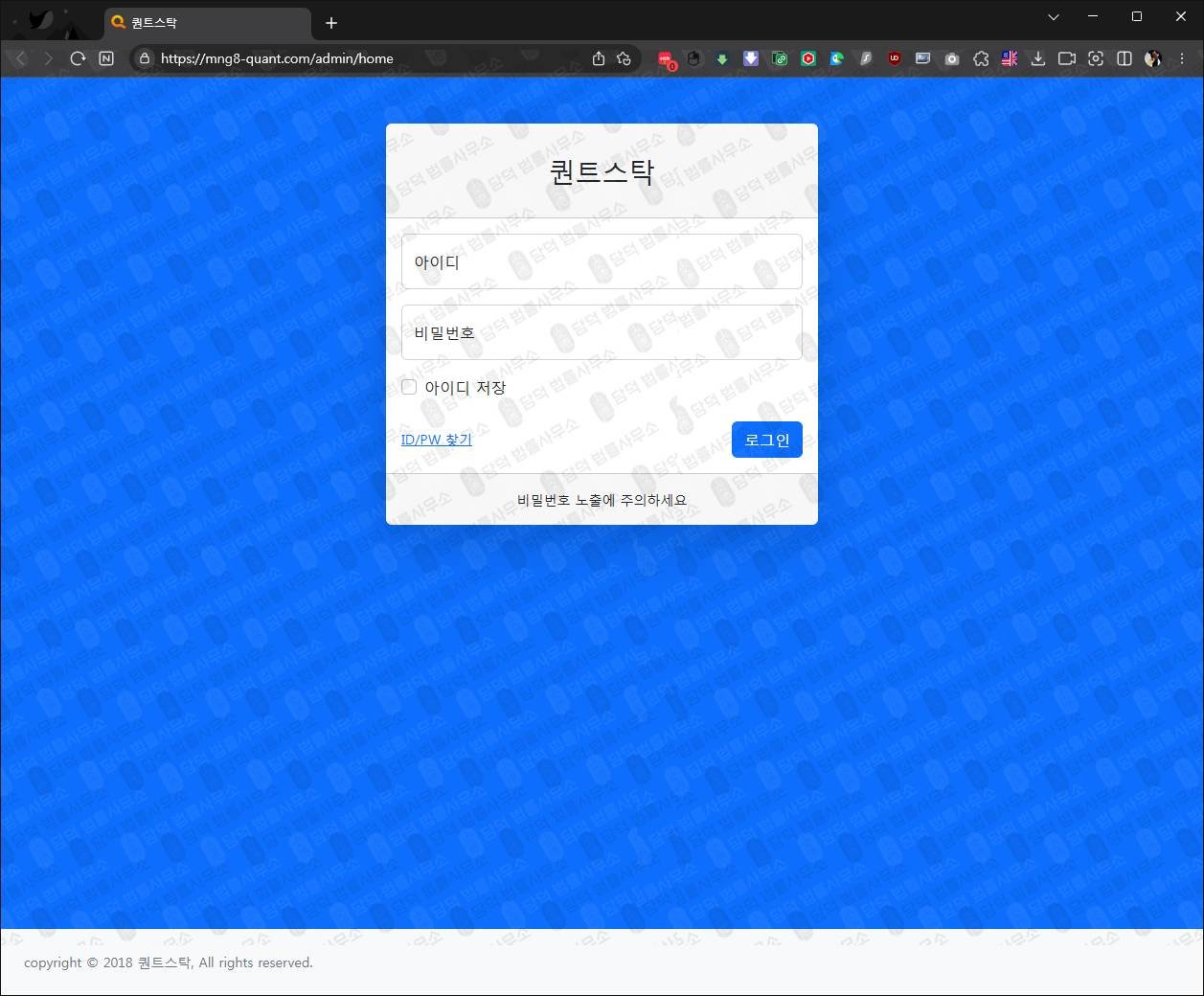Click the green down-arrow extension icon

(722, 58)
